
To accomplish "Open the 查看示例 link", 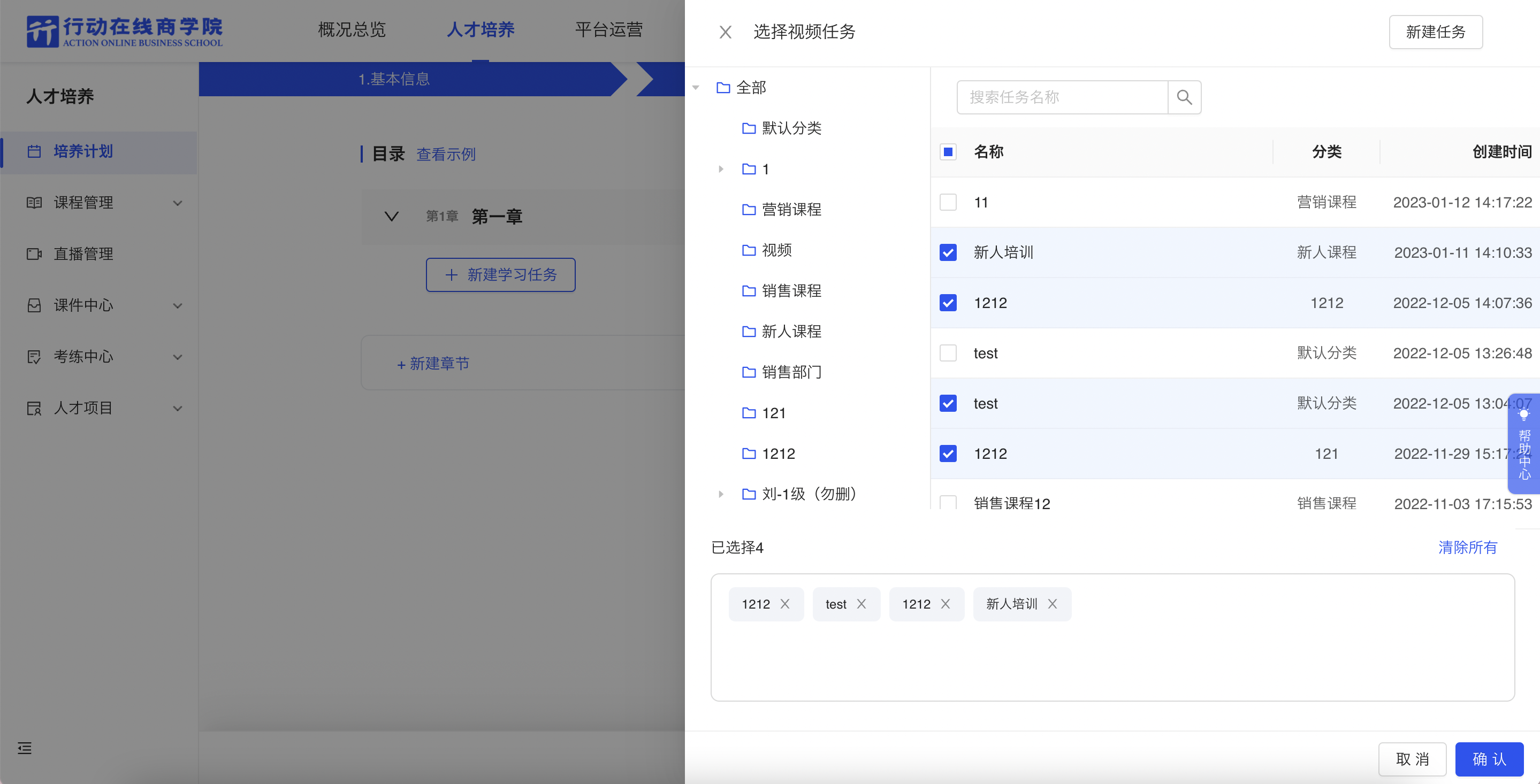I will (x=446, y=154).
